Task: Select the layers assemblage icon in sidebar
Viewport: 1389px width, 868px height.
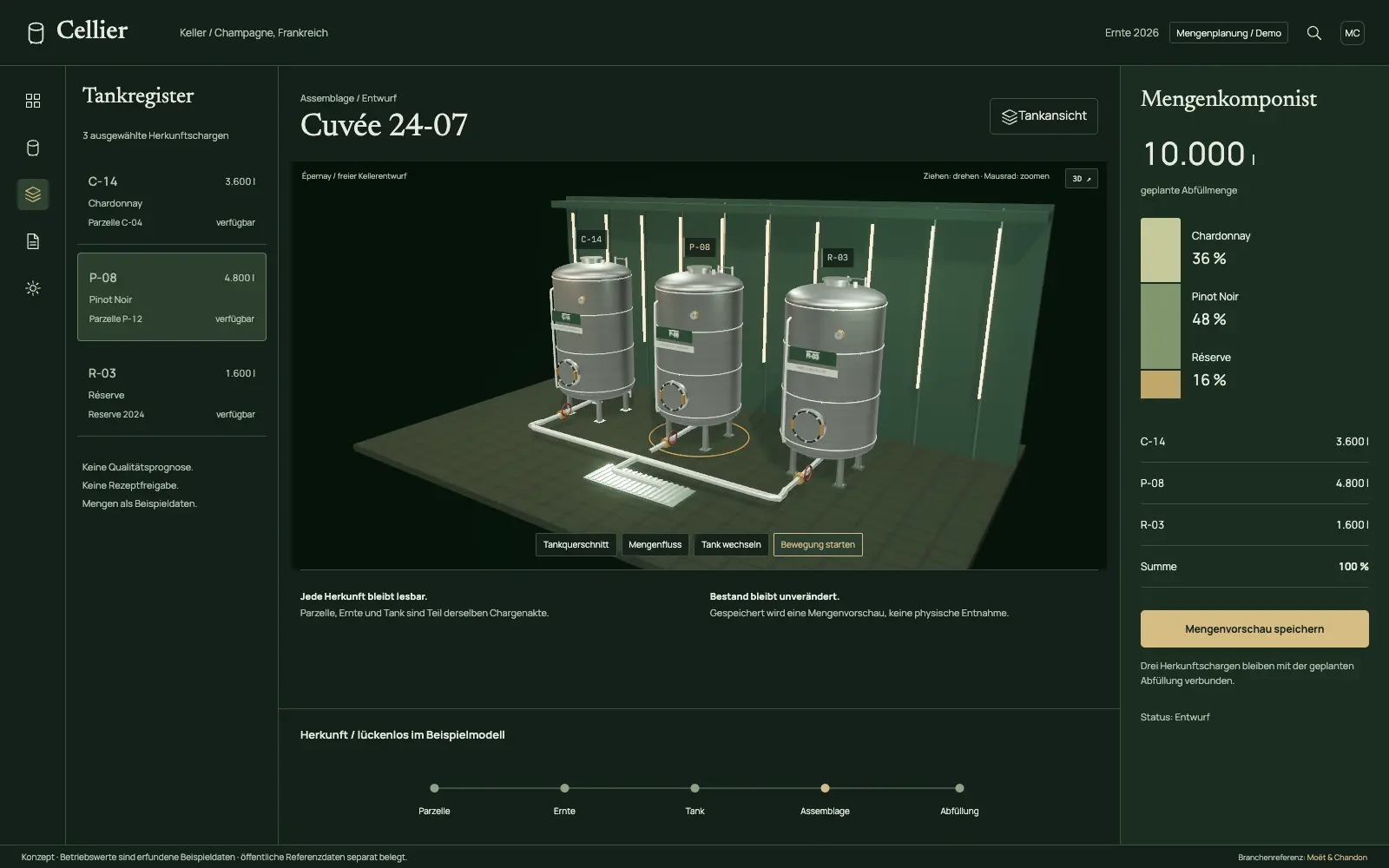Action: click(x=33, y=194)
